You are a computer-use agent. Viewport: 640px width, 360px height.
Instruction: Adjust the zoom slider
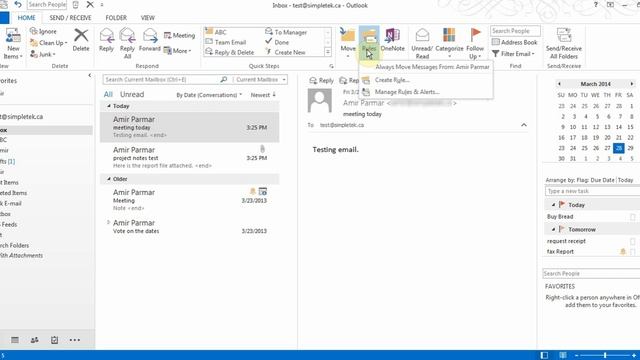pyautogui.click(x=605, y=355)
